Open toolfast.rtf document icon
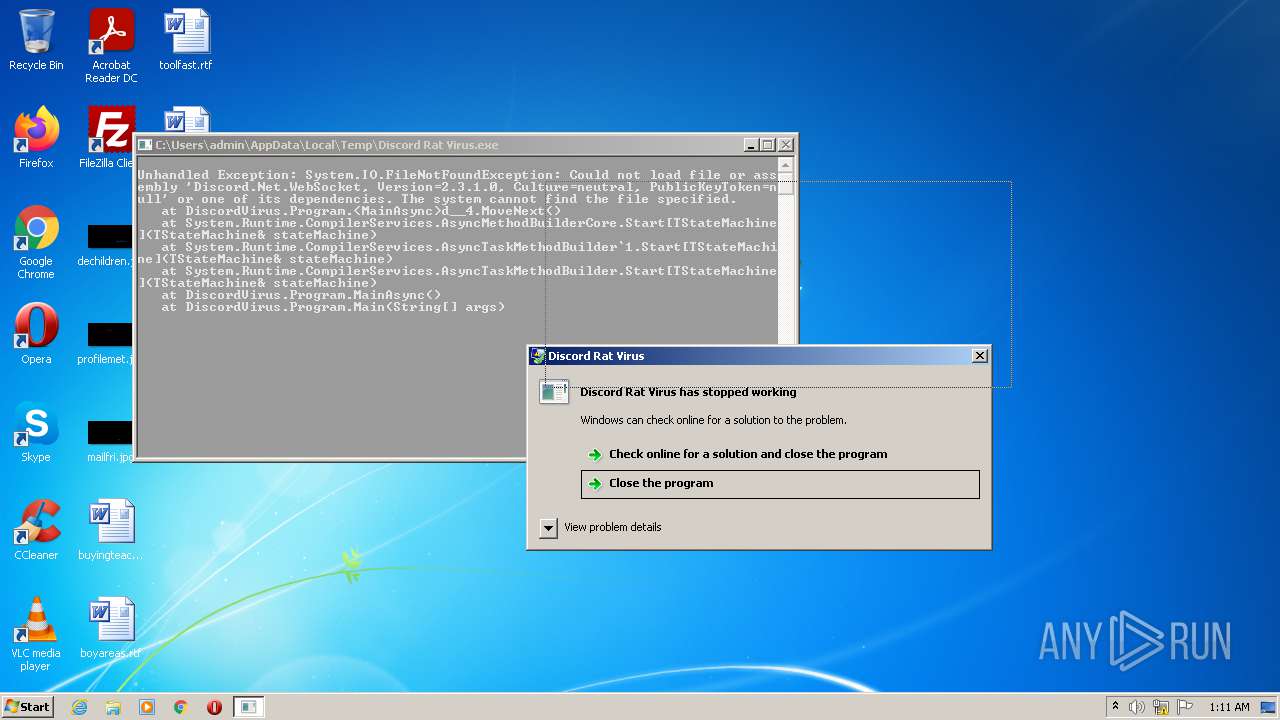Viewport: 1280px width, 720px height. pos(186,40)
